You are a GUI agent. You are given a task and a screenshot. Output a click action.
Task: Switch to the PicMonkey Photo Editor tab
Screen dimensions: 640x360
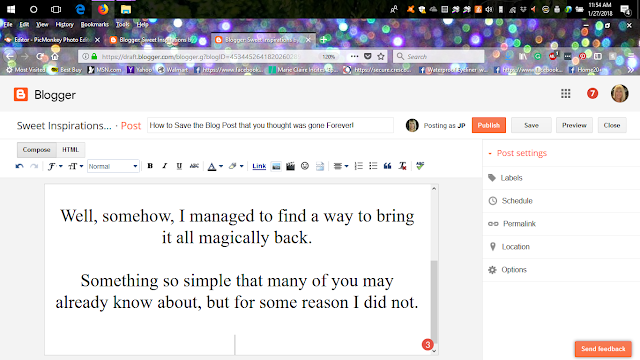52,40
